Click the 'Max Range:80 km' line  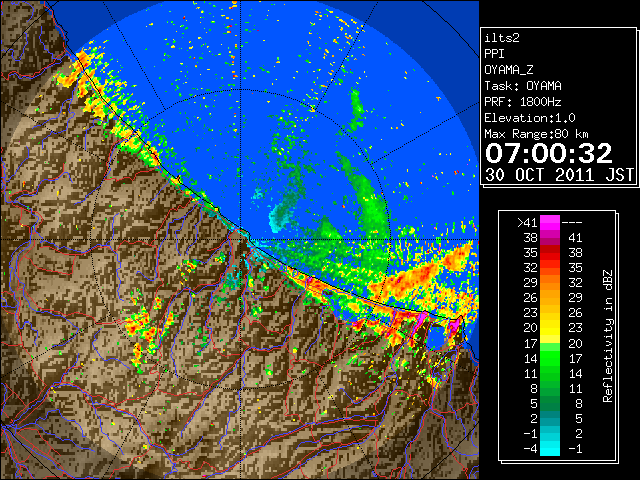[x=536, y=134]
